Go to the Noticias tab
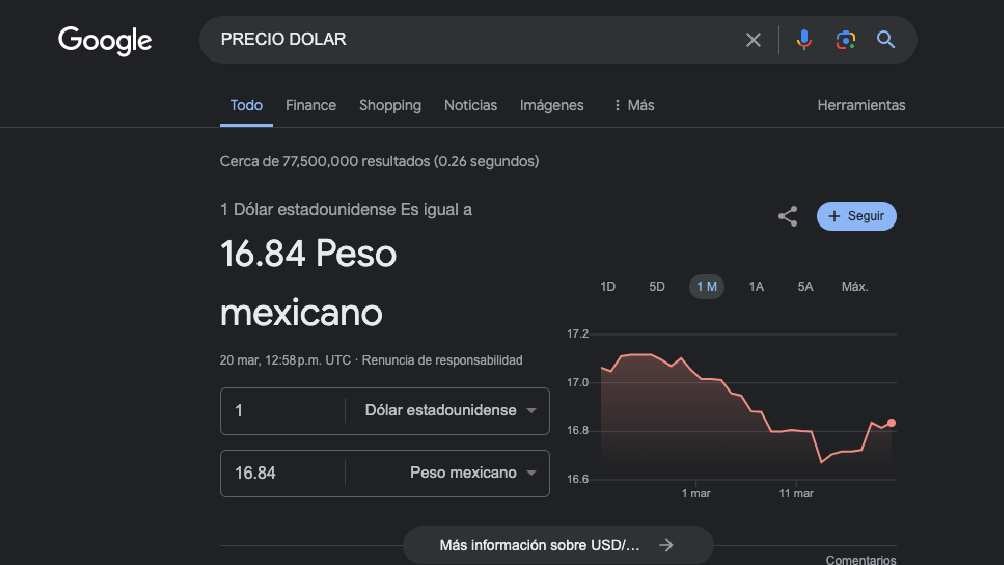Viewport: 1004px width, 565px height. (470, 105)
